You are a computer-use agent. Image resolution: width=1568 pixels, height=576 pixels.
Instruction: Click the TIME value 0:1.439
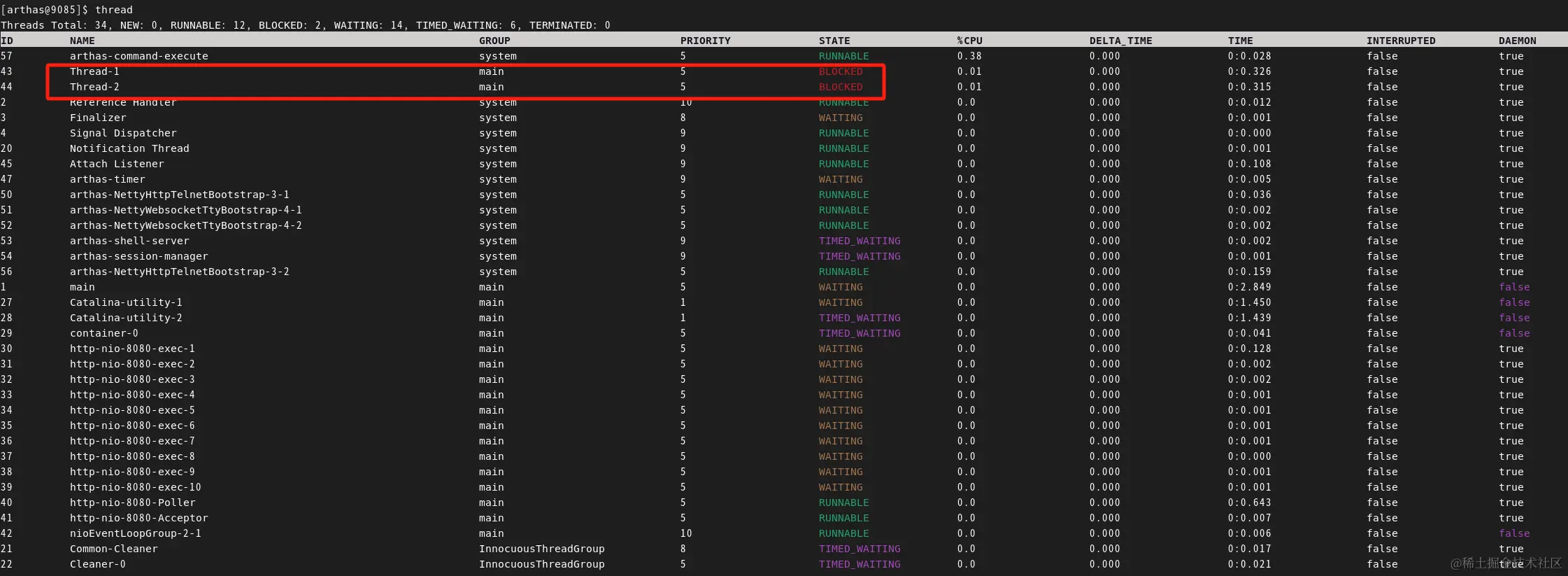[x=1250, y=318]
